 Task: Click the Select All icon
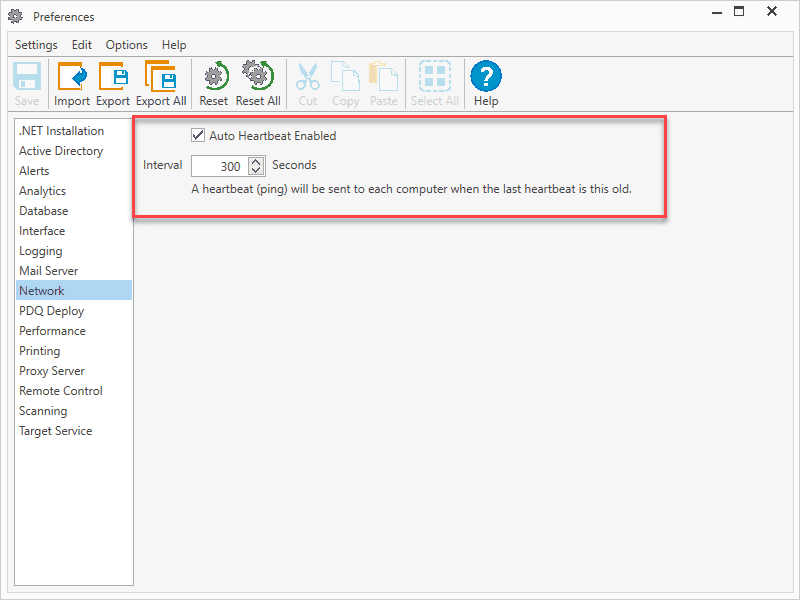point(435,77)
